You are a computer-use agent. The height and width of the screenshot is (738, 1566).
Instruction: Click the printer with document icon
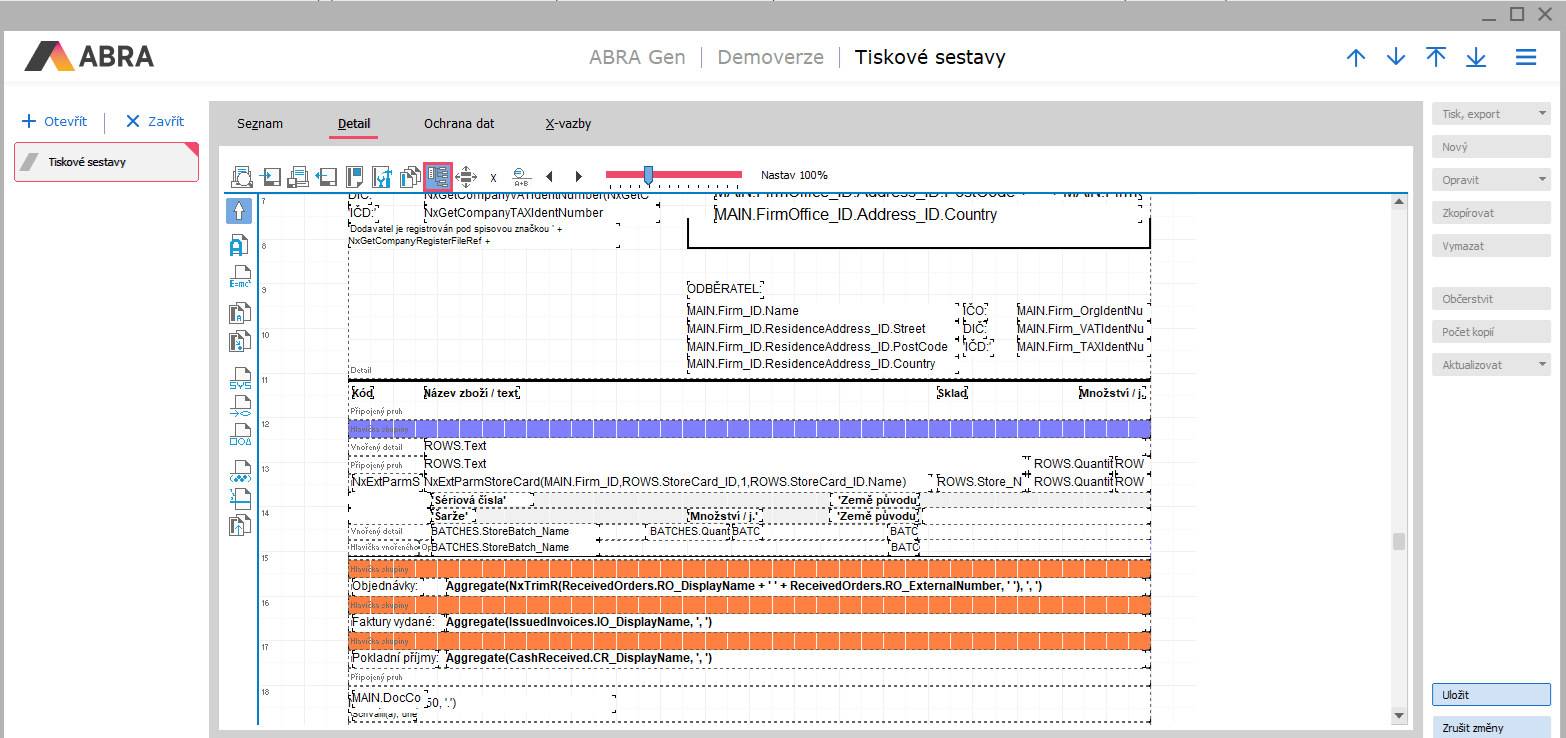tap(298, 177)
